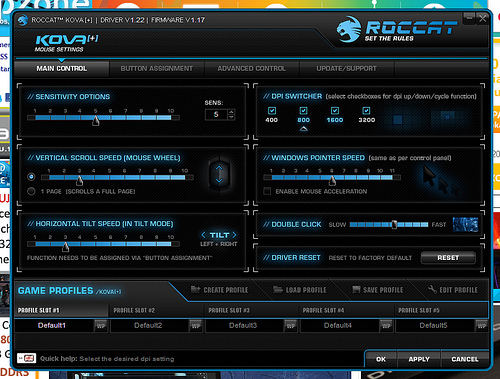Click the Tilt left and right icon

click(219, 239)
